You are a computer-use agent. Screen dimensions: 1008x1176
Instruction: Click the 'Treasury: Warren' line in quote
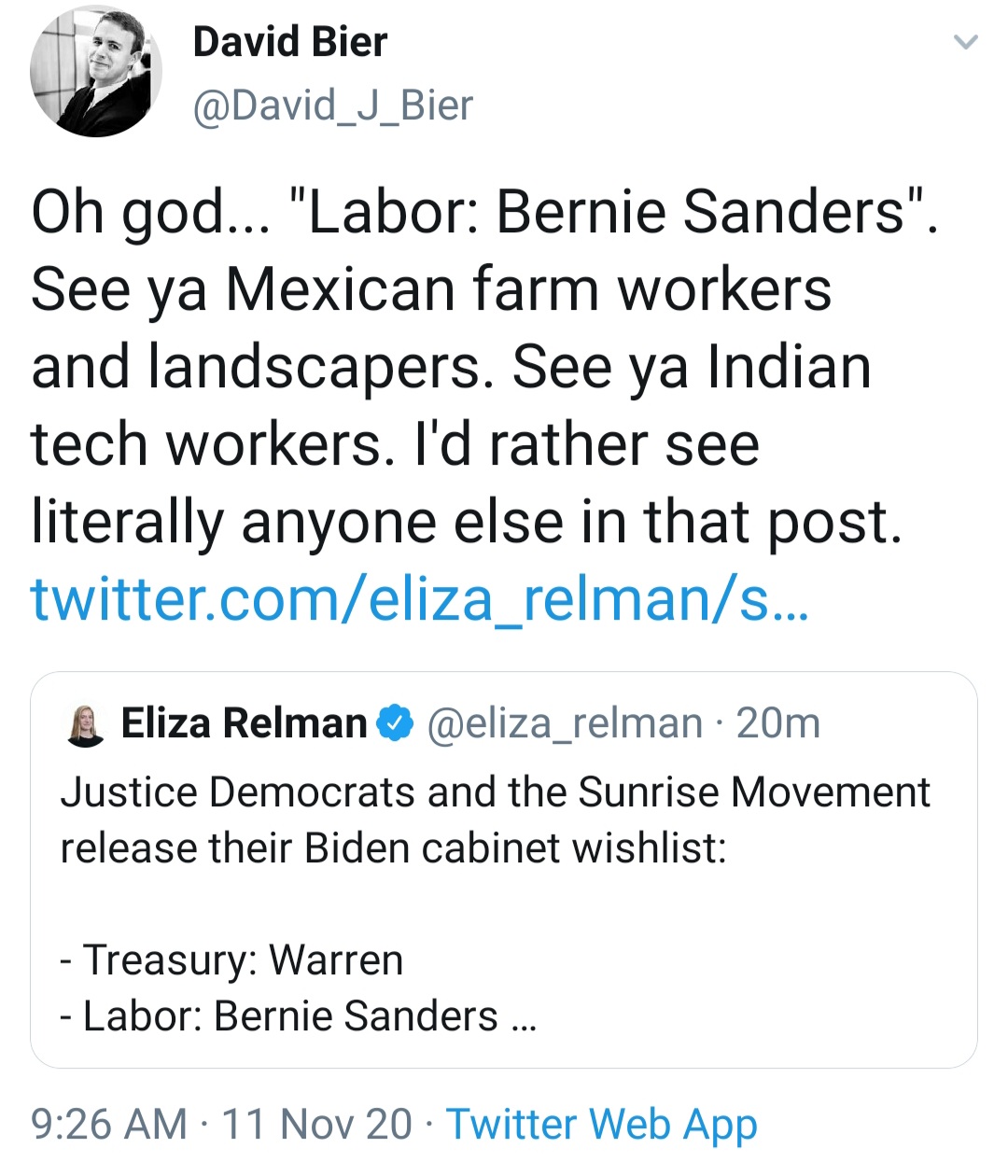point(231,960)
